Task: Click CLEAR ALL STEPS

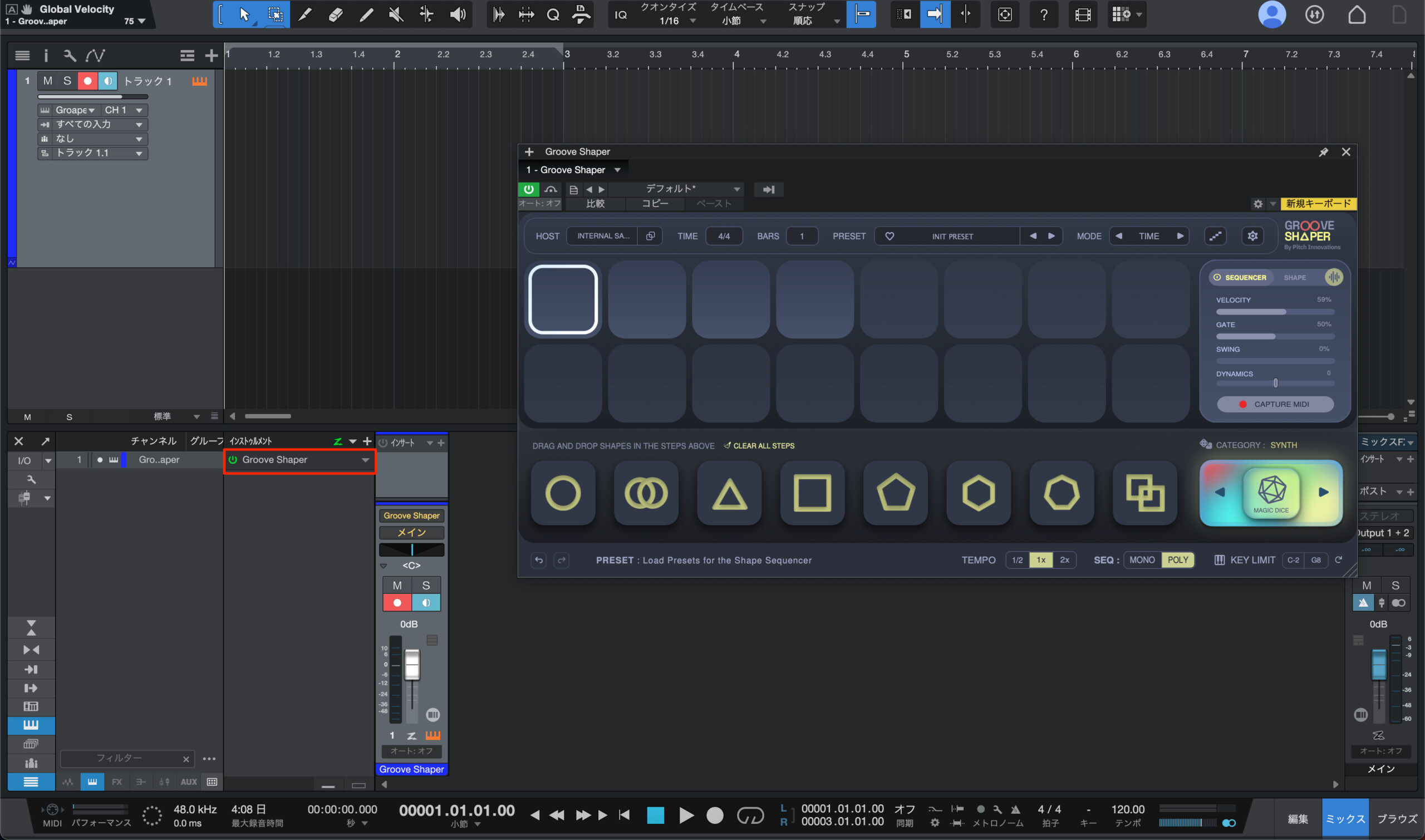Action: click(x=759, y=445)
